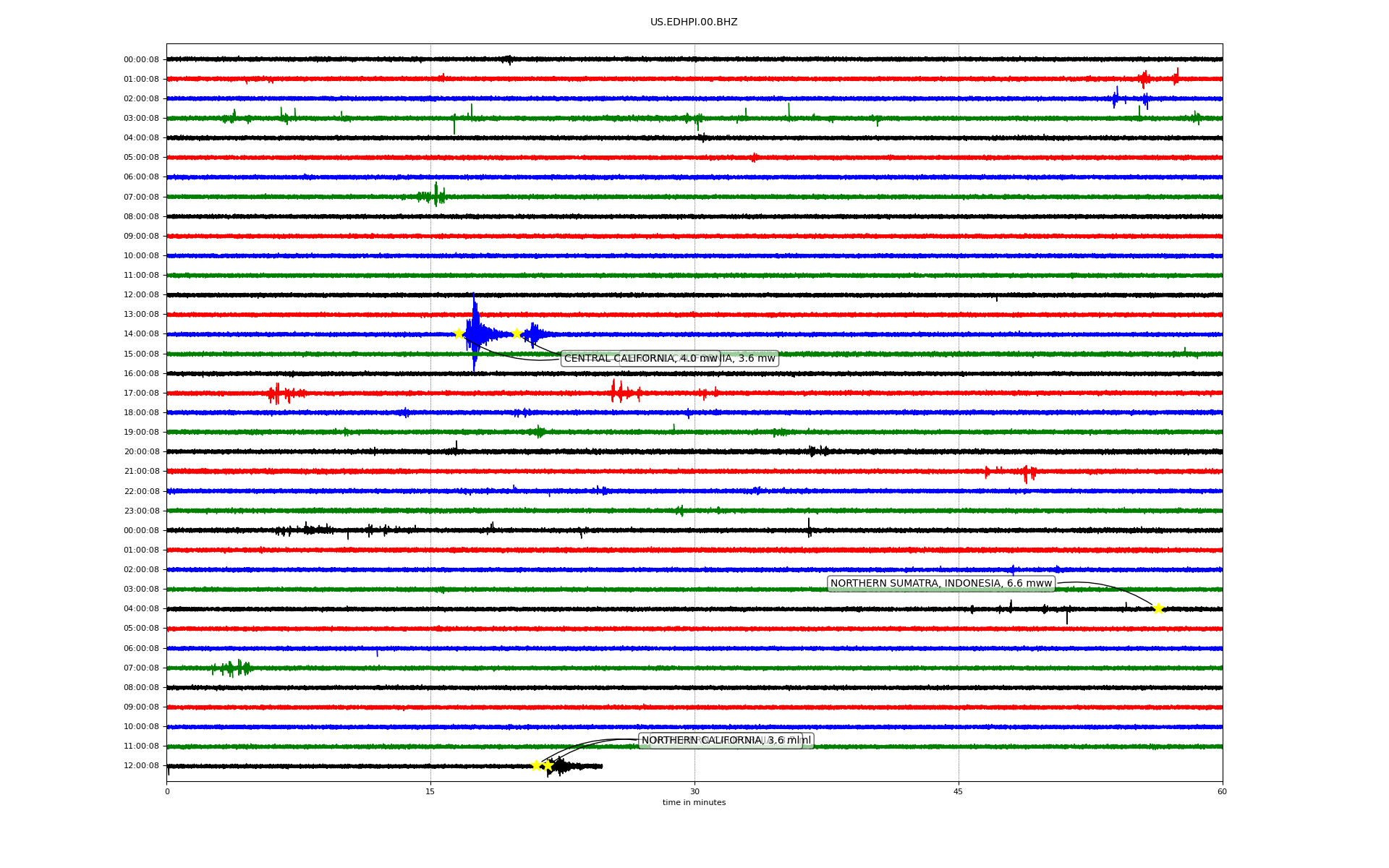Click the 60 tick on the x-axis
Image resolution: width=1389 pixels, height=868 pixels.
point(1222,791)
